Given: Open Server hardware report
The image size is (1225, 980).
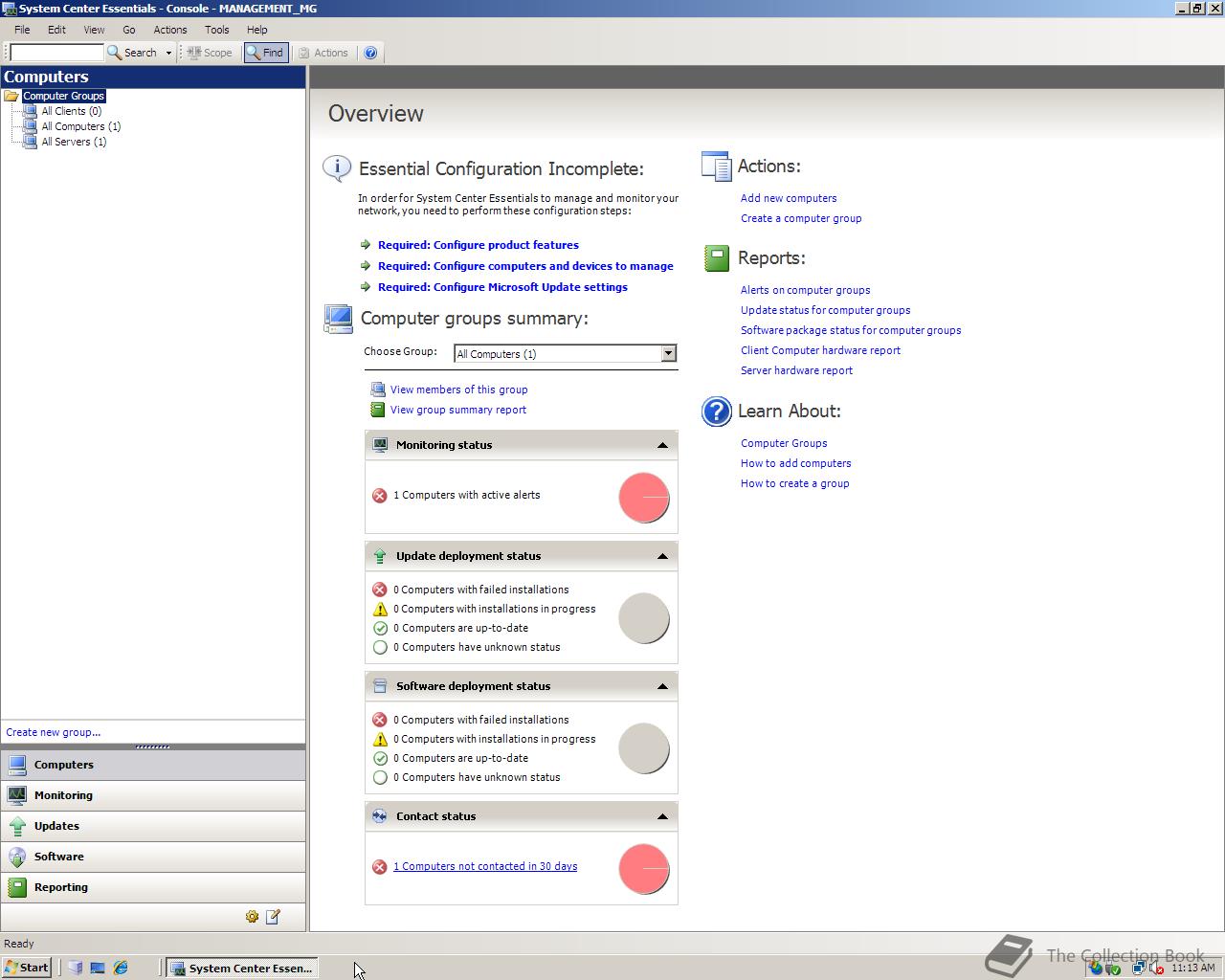Looking at the screenshot, I should (x=796, y=370).
